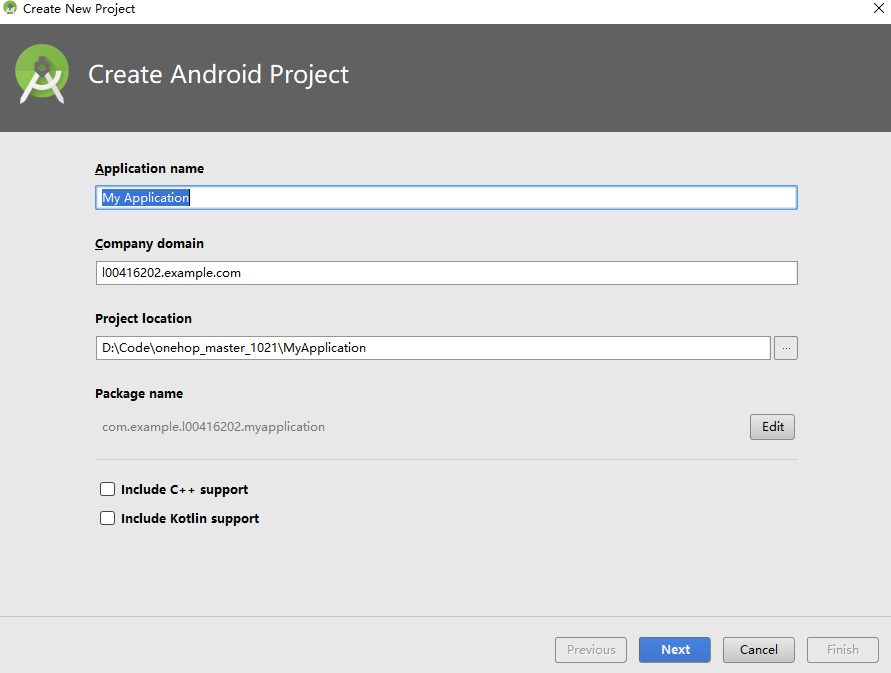Image resolution: width=891 pixels, height=673 pixels.
Task: Click the Create Android Project header text
Action: 218,74
